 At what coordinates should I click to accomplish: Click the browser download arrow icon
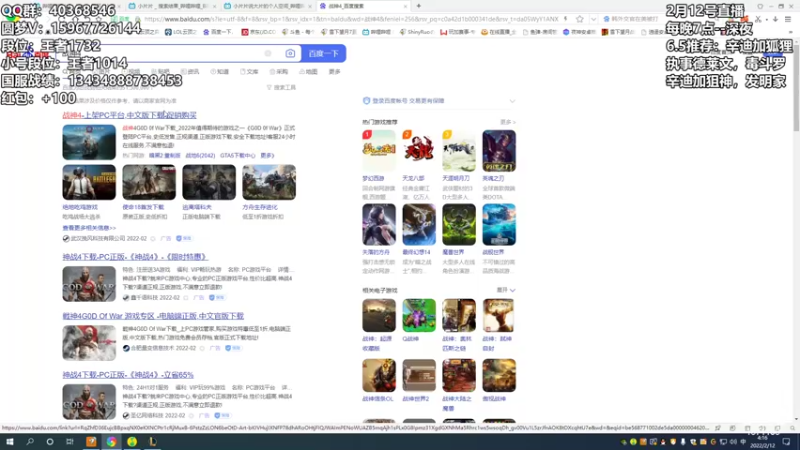tap(775, 19)
